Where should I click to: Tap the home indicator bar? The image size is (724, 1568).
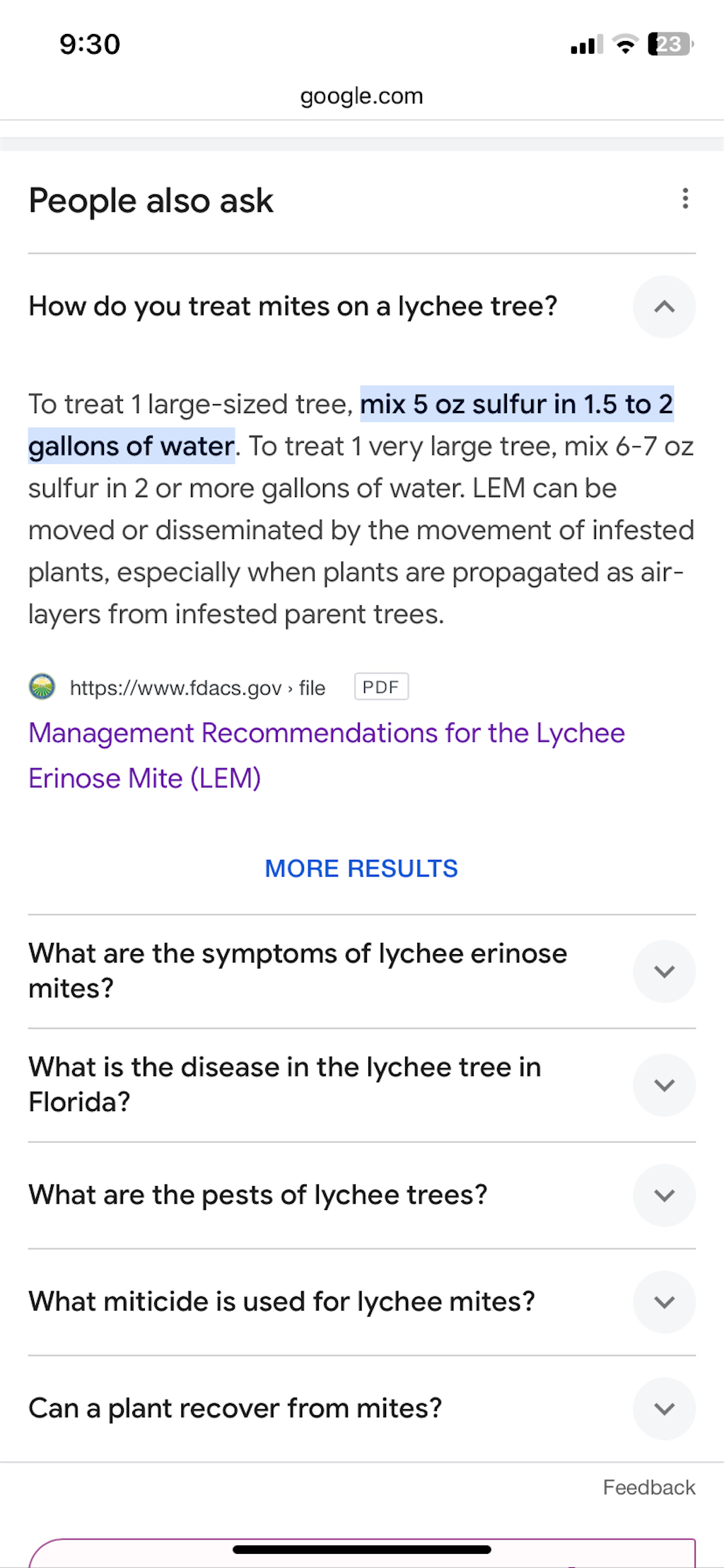pyautogui.click(x=361, y=1550)
